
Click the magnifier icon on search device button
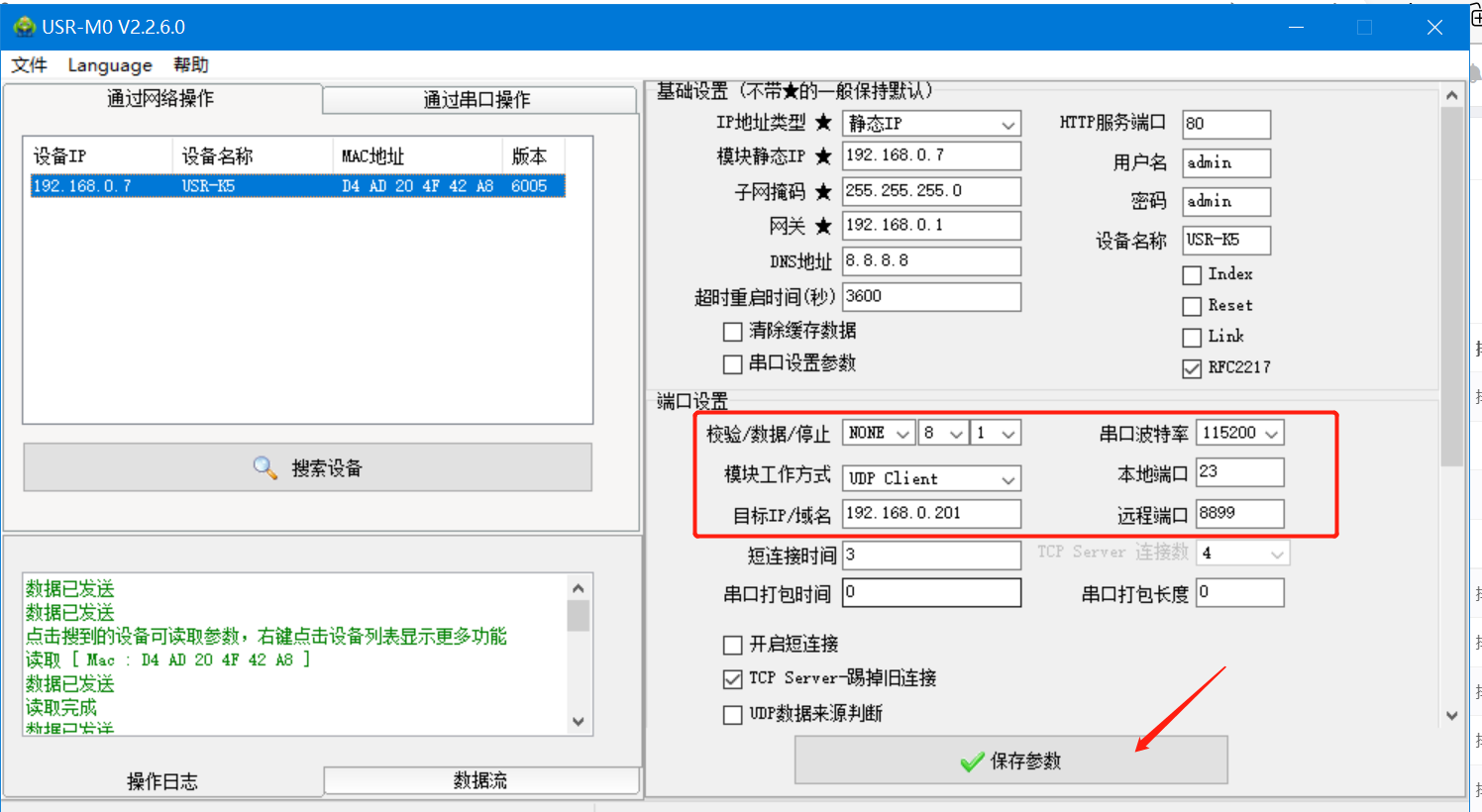click(265, 467)
